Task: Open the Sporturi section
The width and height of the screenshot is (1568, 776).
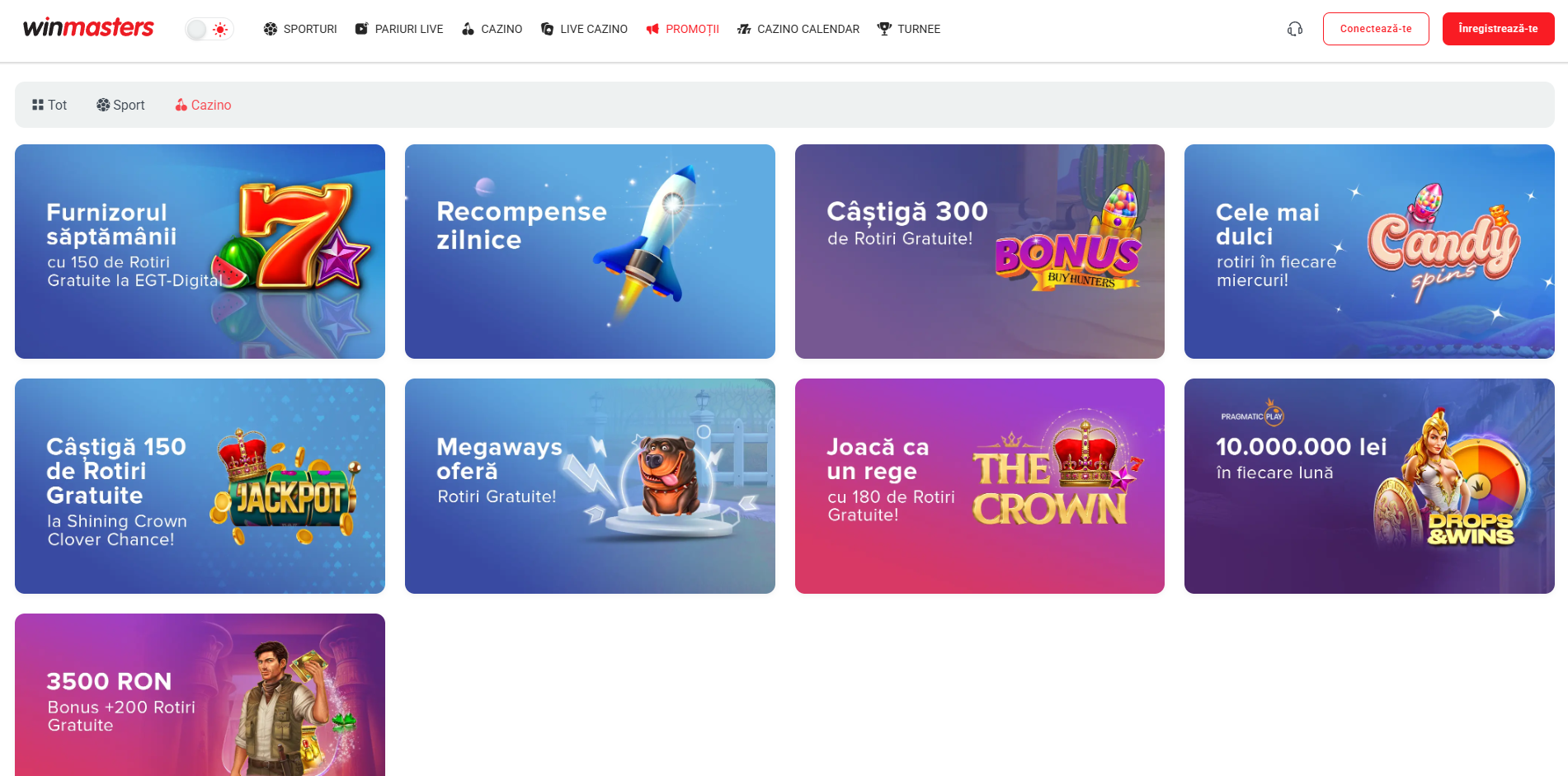Action: (x=300, y=29)
